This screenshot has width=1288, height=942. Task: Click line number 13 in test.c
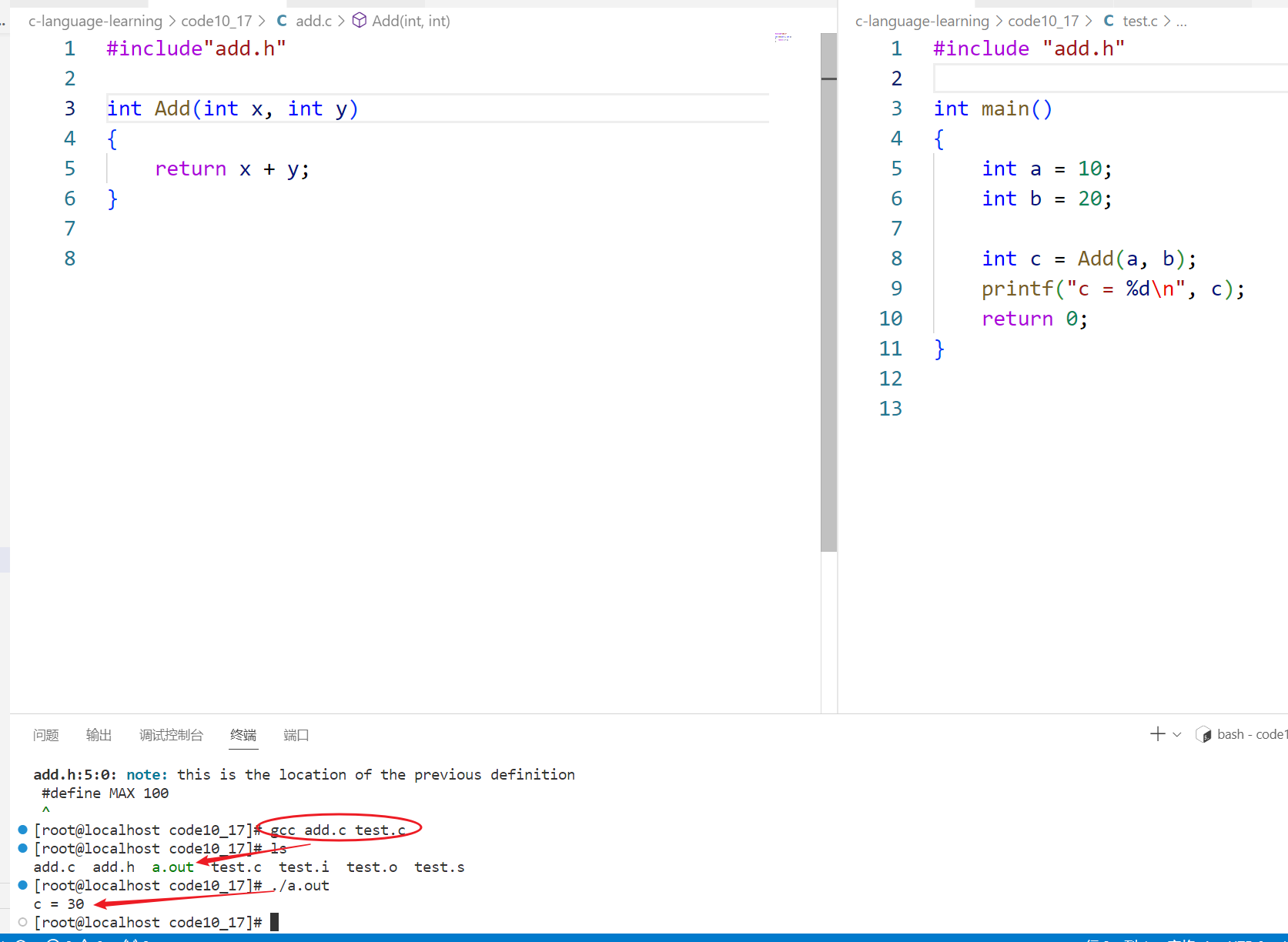coord(891,409)
